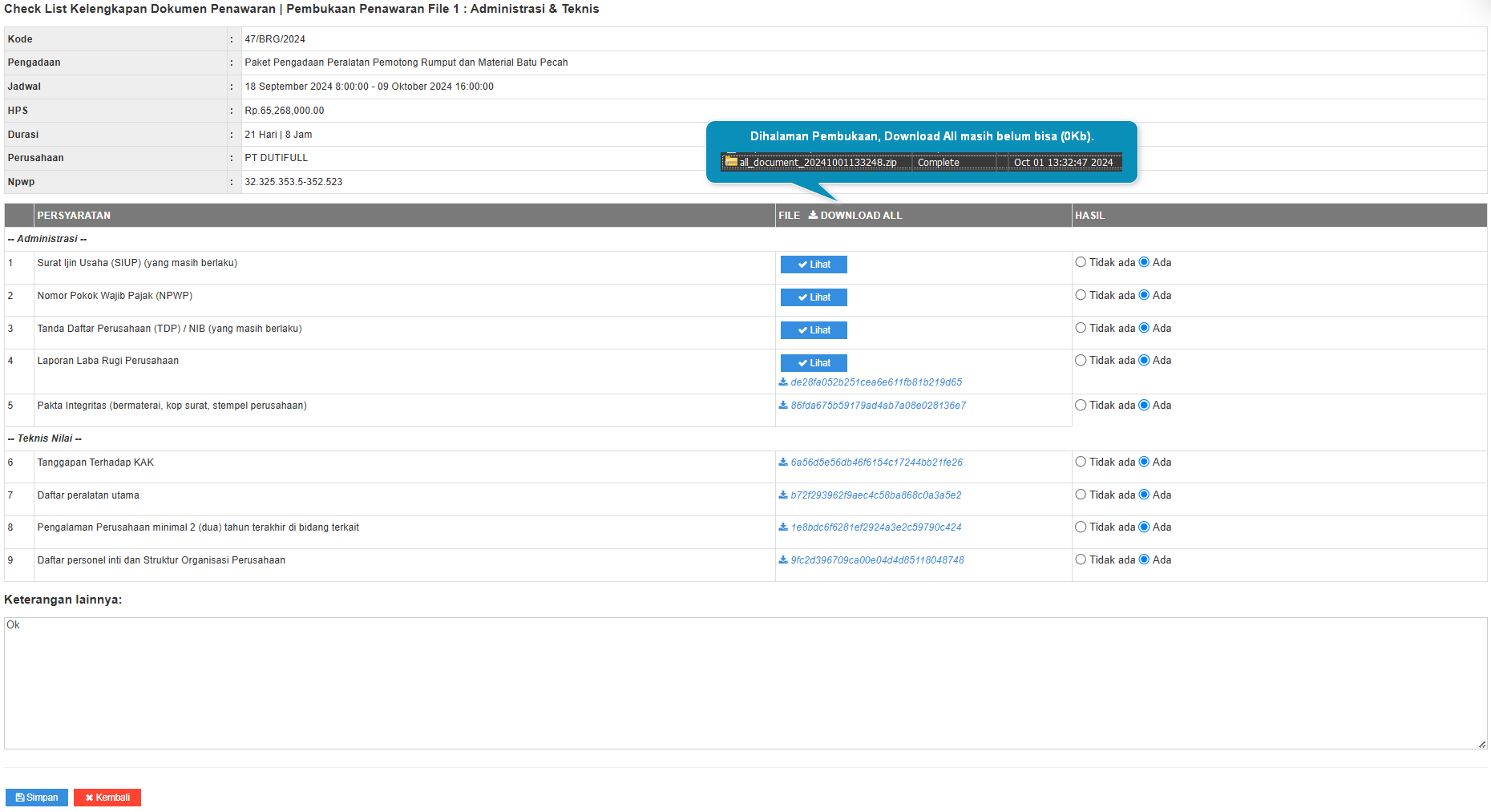Set Pengalaman Perusahaan to Tidak ada
Screen dimensions: 1491x812
(1081, 527)
